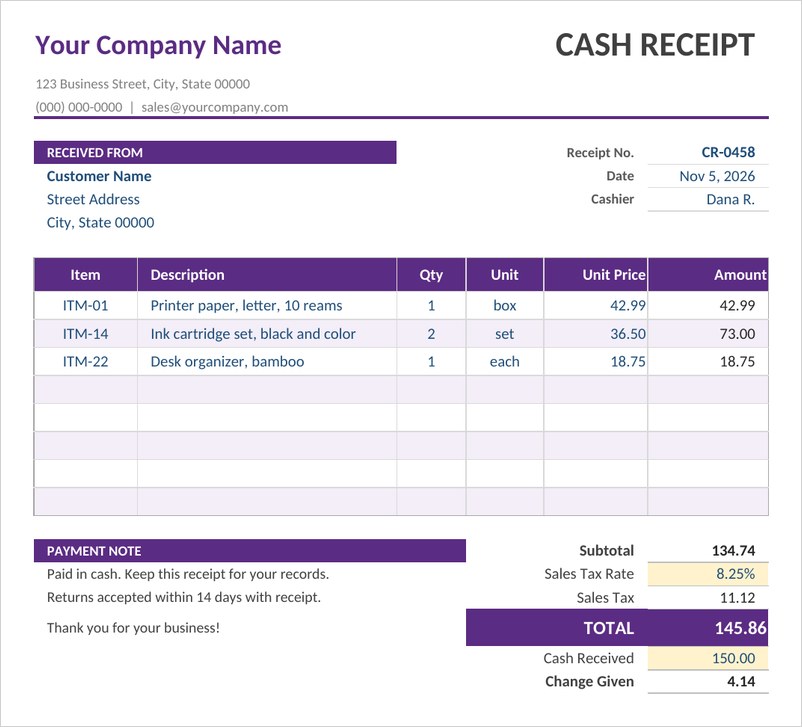Click the 'Cash Received' label
The width and height of the screenshot is (802, 727).
[588, 658]
